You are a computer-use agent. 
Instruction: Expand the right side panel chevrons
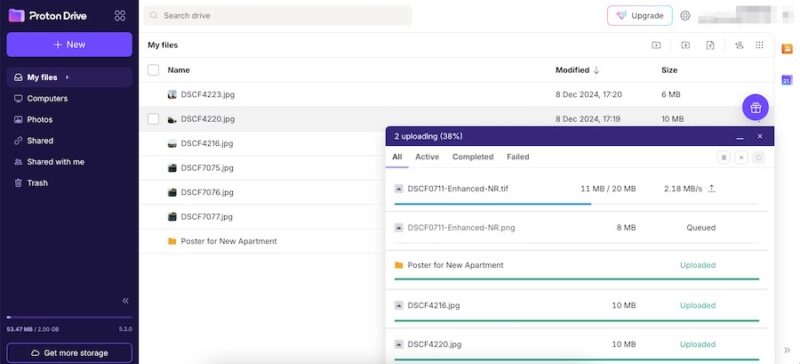[x=787, y=350]
